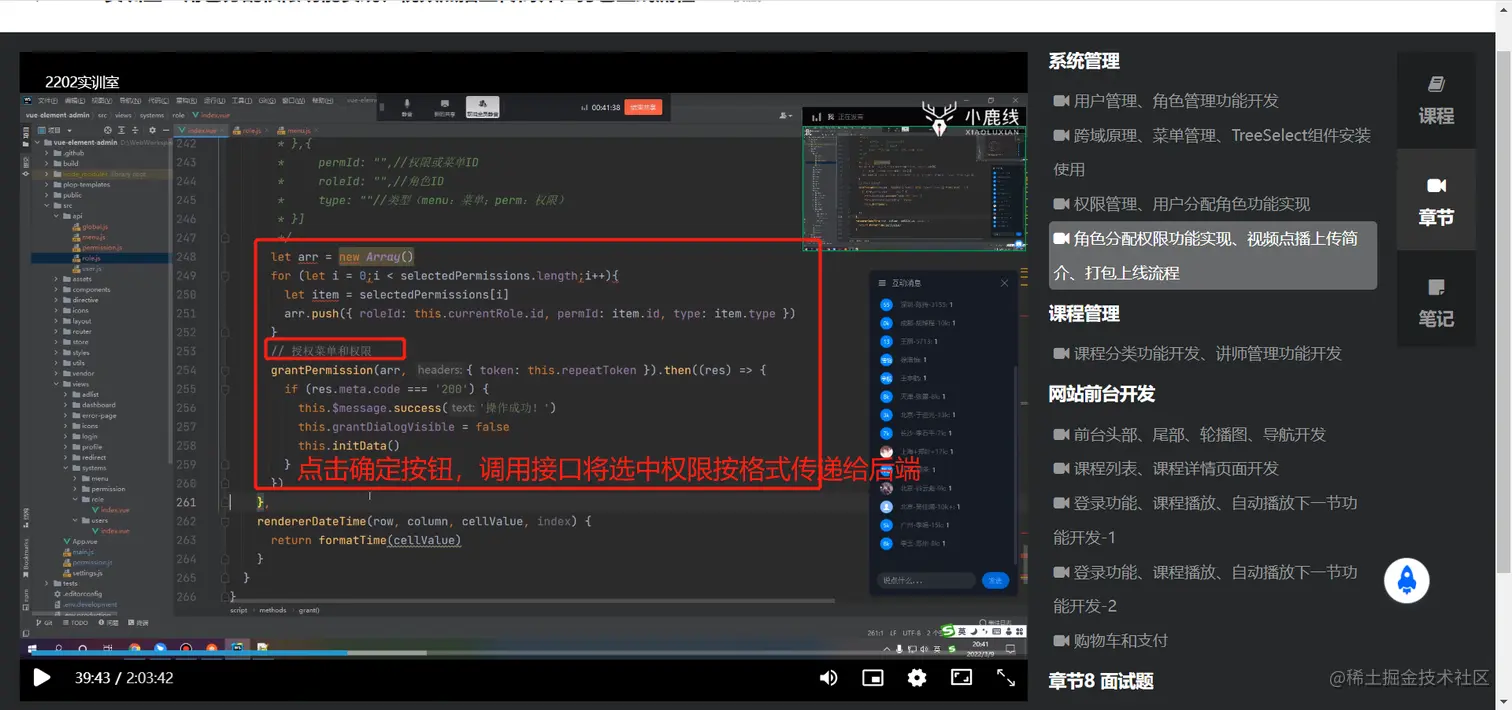Viewport: 1512px width, 710px height.
Task: Click the 系统管理 section heading
Action: coord(1084,61)
